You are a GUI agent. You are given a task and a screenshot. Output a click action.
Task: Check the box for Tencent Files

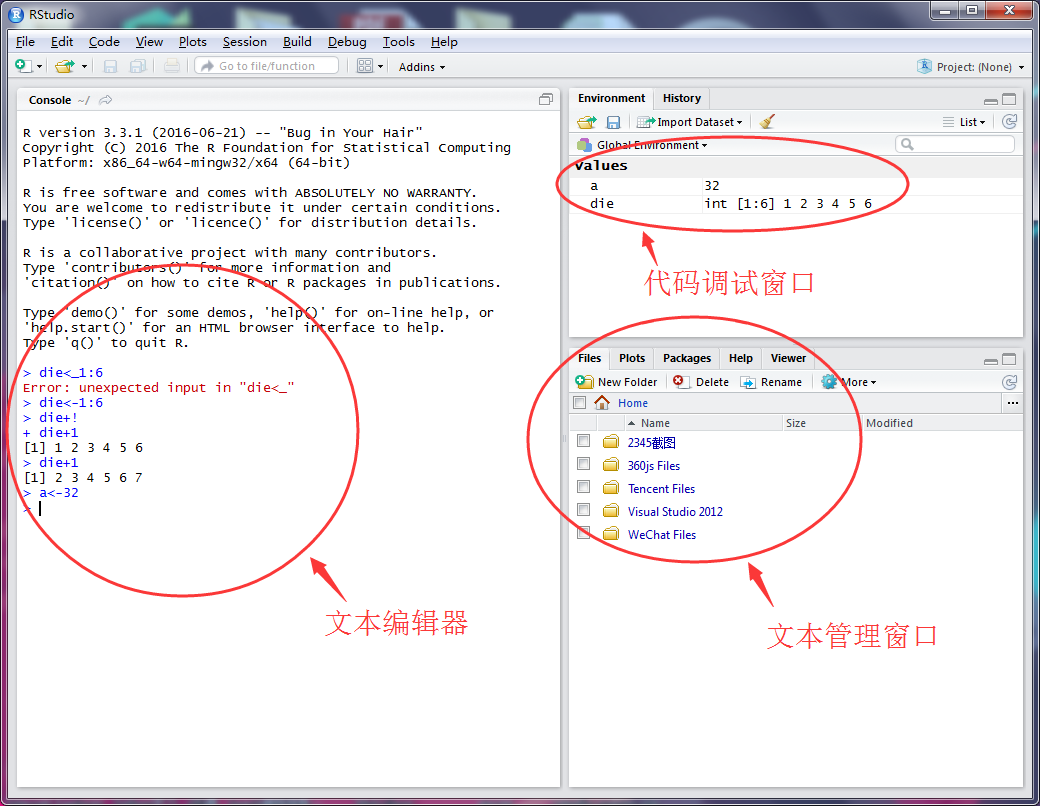(x=583, y=488)
